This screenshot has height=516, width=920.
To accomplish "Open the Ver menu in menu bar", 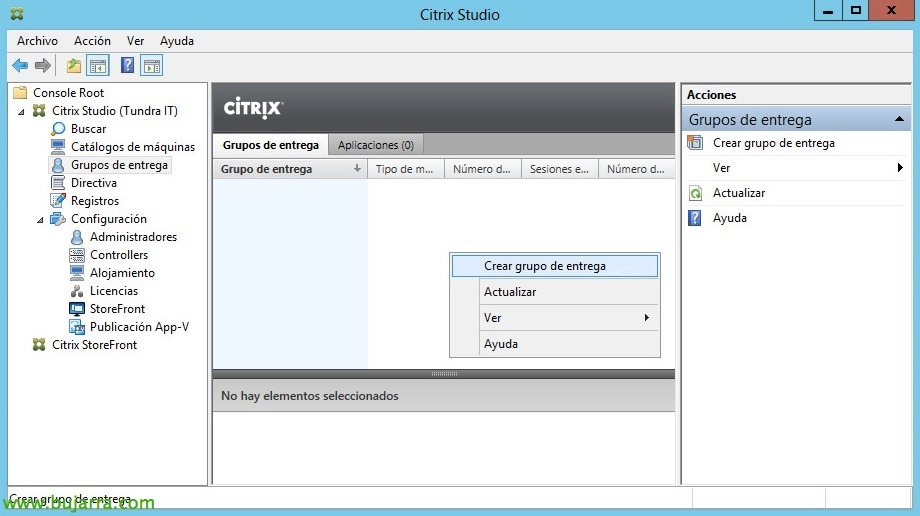I will click(x=135, y=41).
